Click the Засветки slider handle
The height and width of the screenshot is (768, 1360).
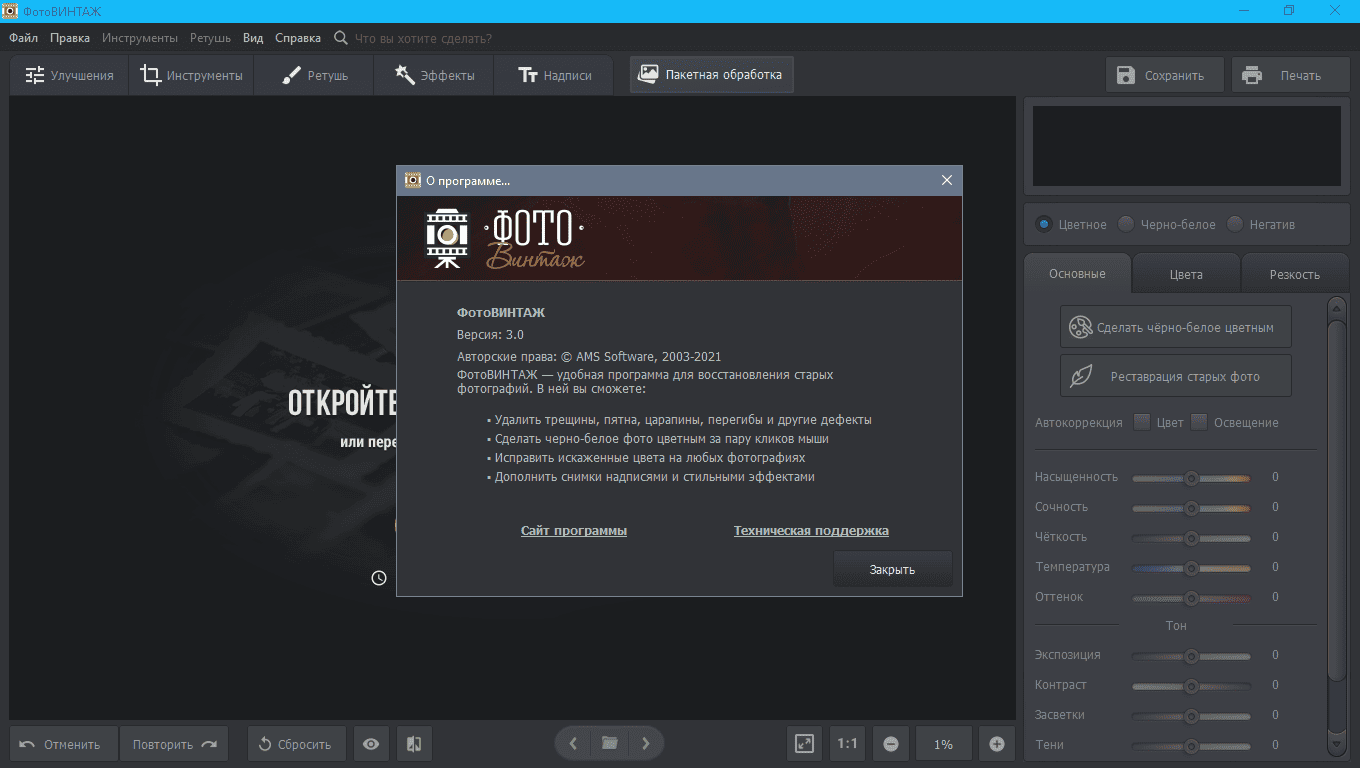click(x=1191, y=716)
